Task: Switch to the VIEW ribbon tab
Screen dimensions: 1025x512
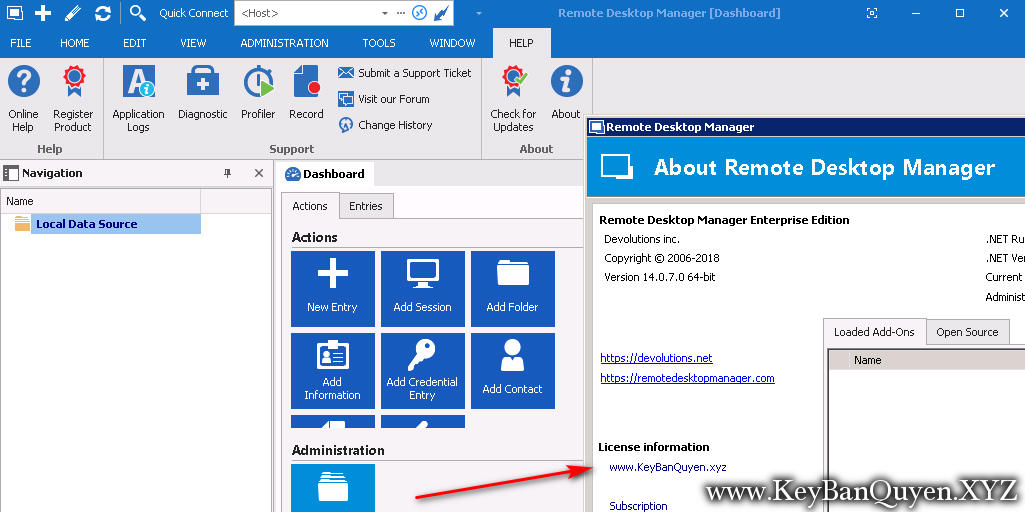Action: (193, 43)
